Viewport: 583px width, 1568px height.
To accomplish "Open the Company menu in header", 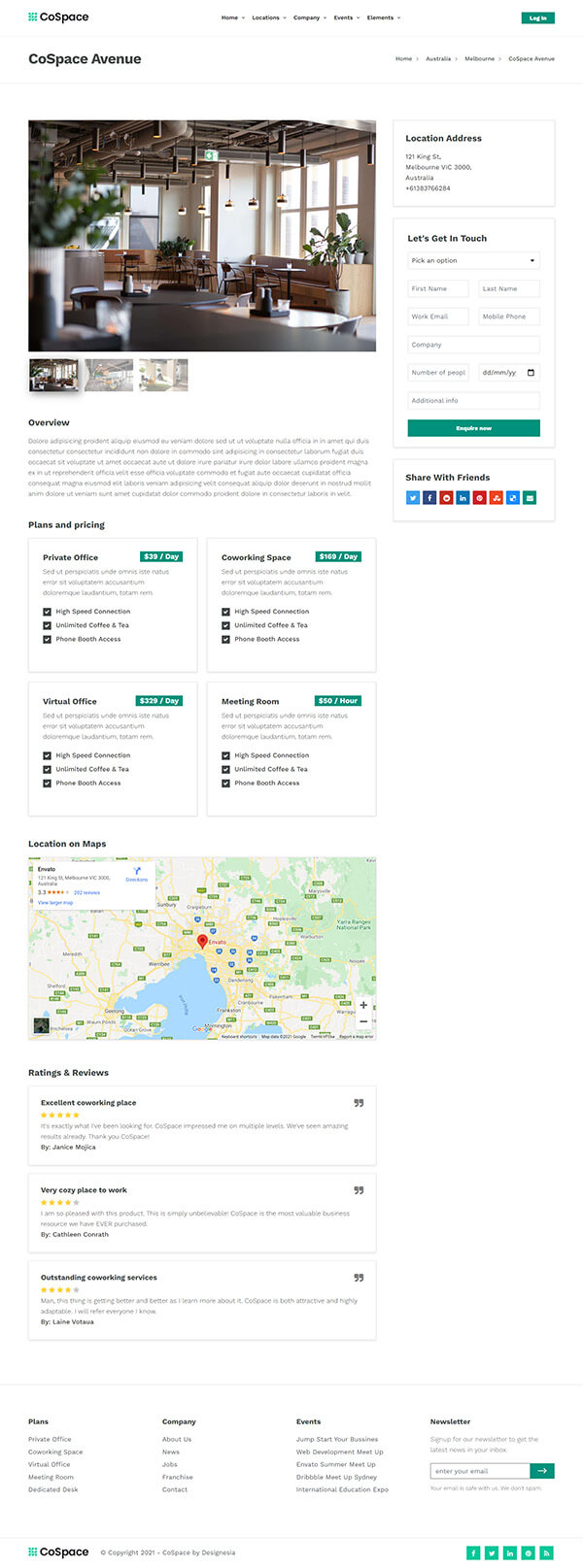I will (x=308, y=17).
